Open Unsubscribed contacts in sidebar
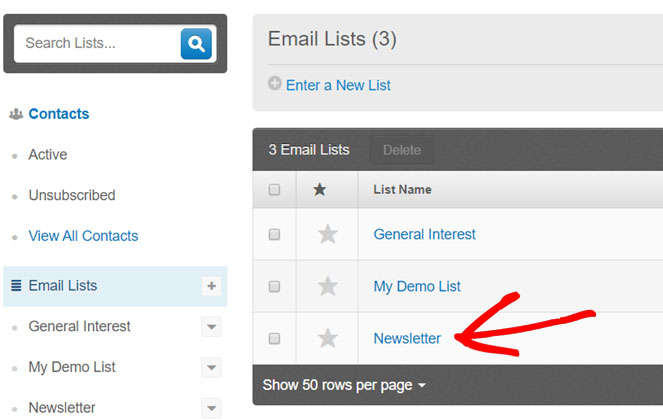The height and width of the screenshot is (420, 663). tap(72, 195)
